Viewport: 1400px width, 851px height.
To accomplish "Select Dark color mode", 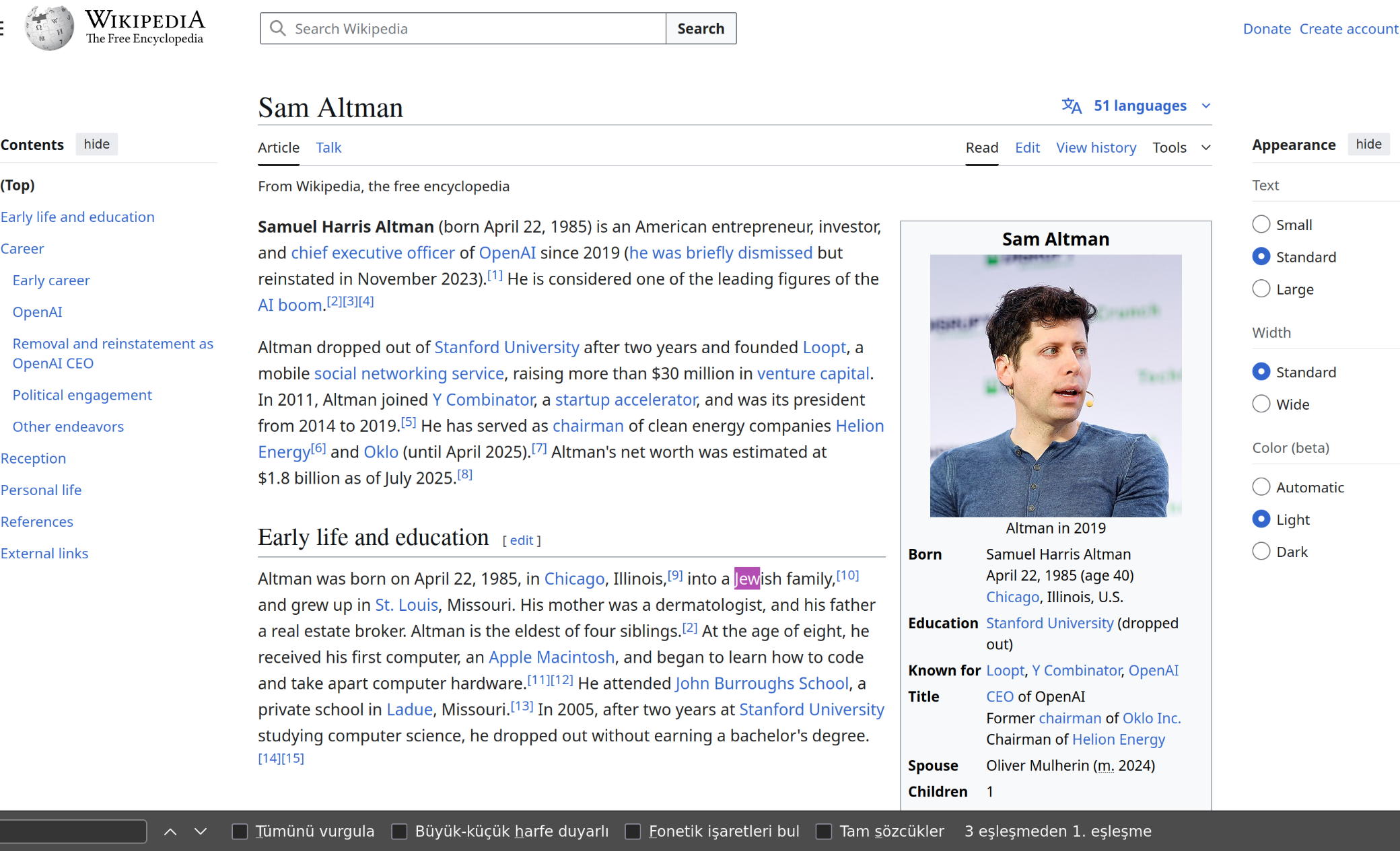I will point(1261,552).
